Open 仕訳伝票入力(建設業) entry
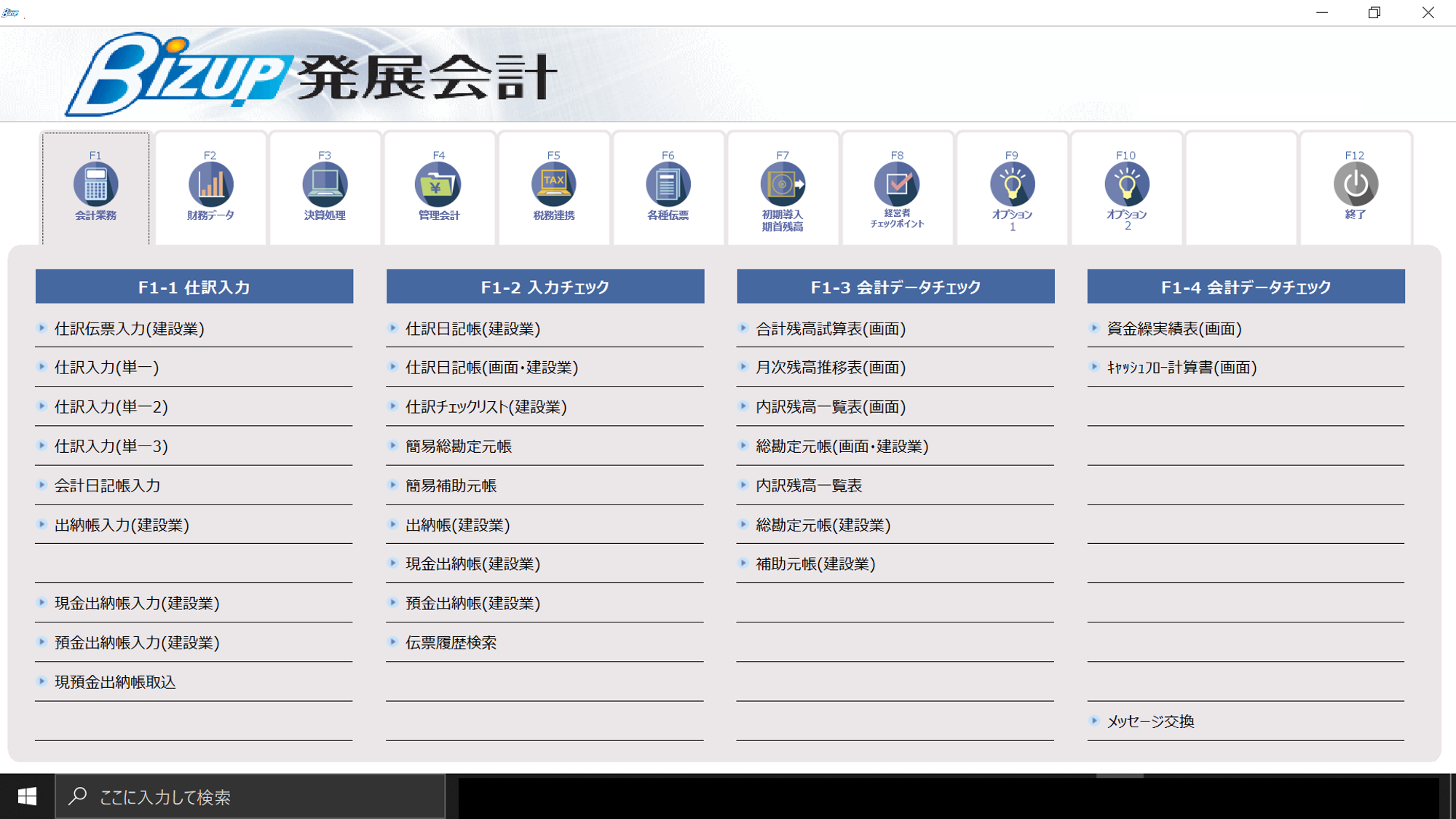This screenshot has height=819, width=1456. (x=130, y=329)
